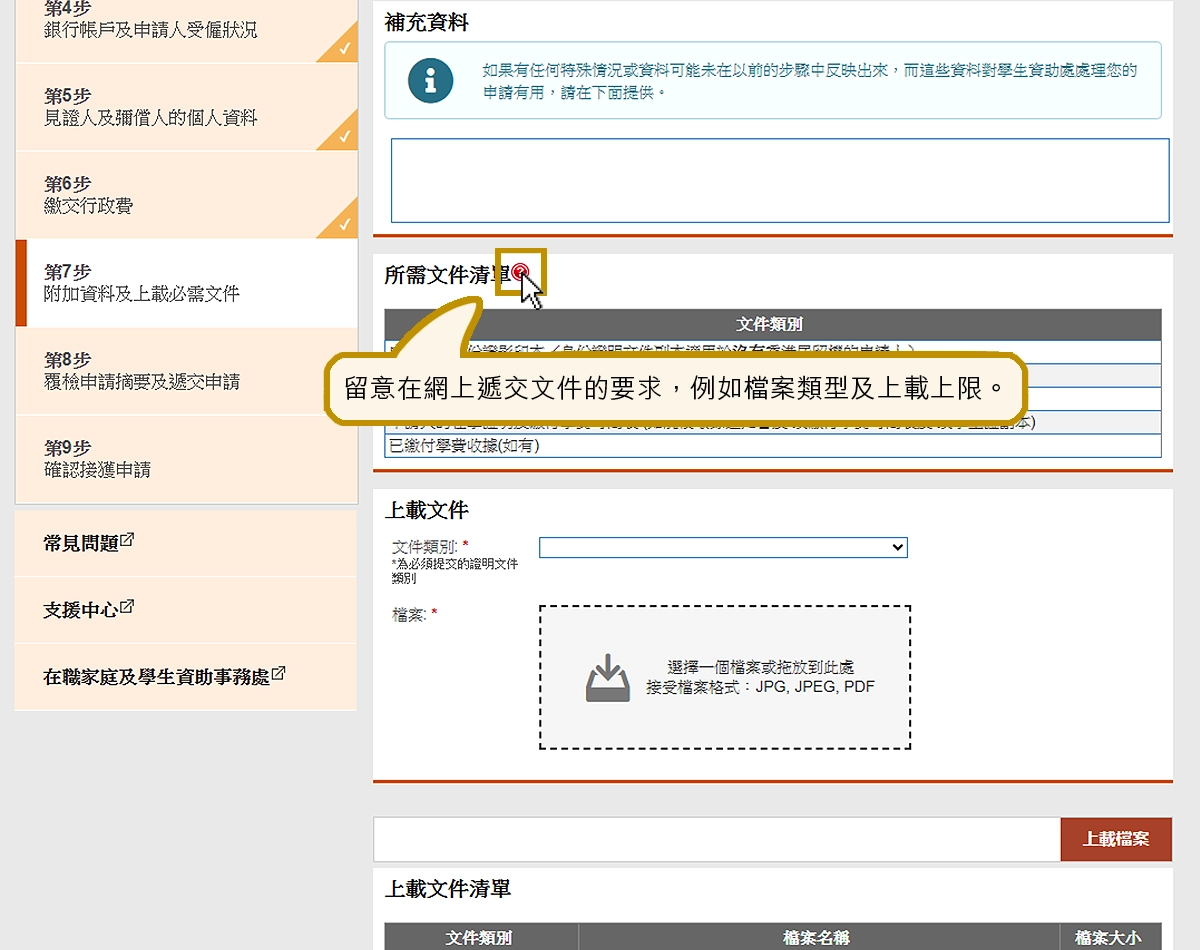Image resolution: width=1200 pixels, height=950 pixels.
Task: Click inside the 補充資料 text box
Action: [x=779, y=180]
